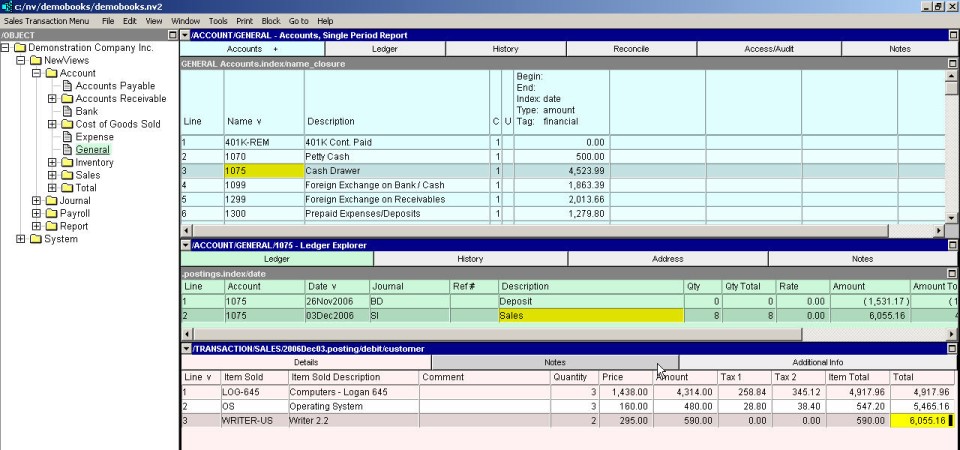Select the Additional Info tab in transaction pane

click(x=817, y=362)
